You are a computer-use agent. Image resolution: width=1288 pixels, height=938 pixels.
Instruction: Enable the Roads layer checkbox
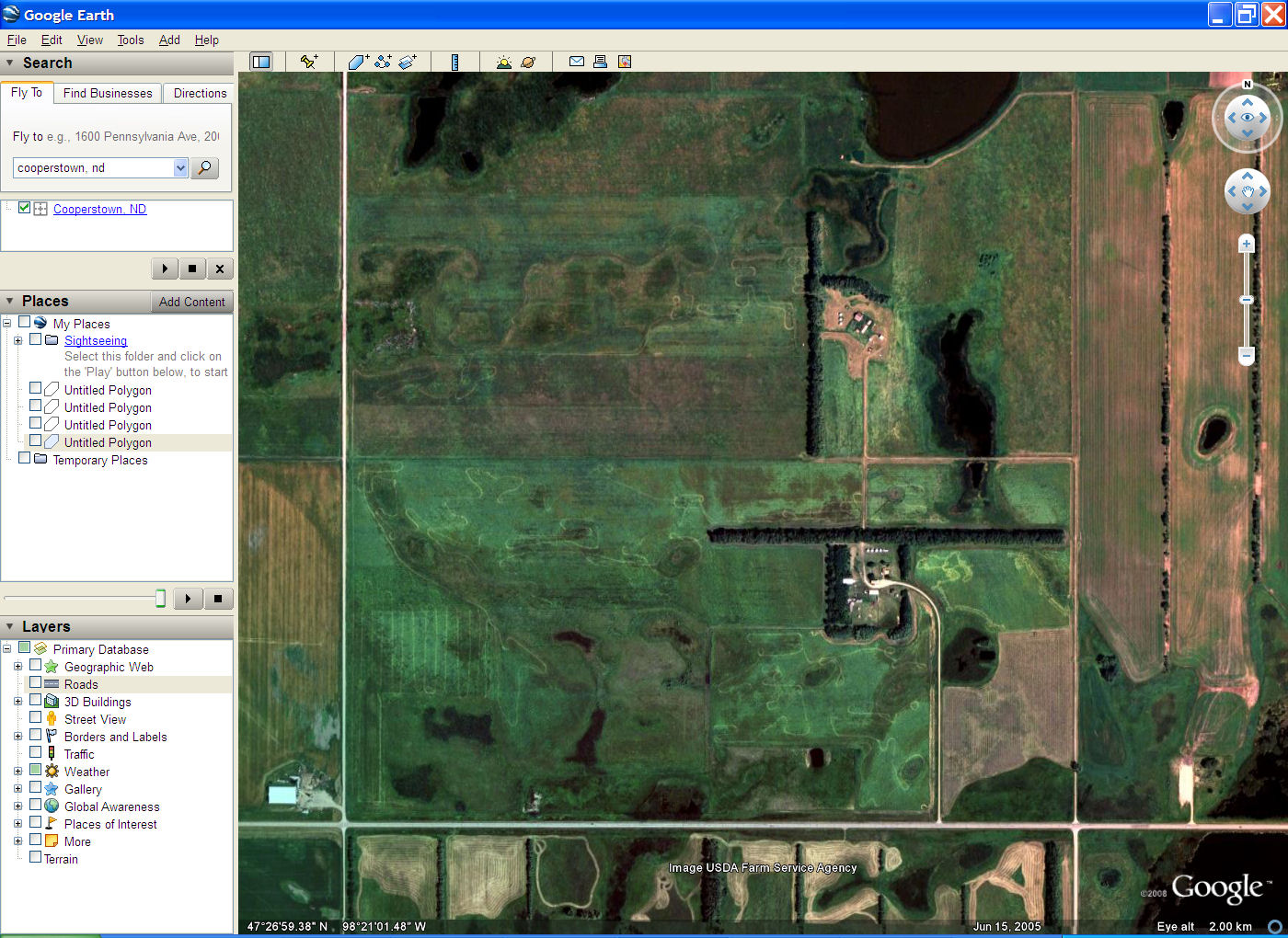[x=36, y=682]
